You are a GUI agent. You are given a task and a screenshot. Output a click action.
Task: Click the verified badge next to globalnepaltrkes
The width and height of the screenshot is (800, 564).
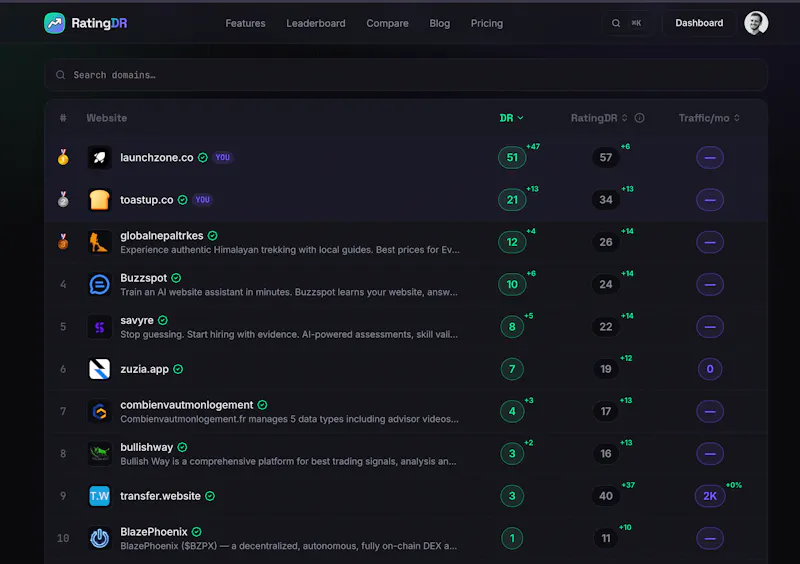coord(213,236)
